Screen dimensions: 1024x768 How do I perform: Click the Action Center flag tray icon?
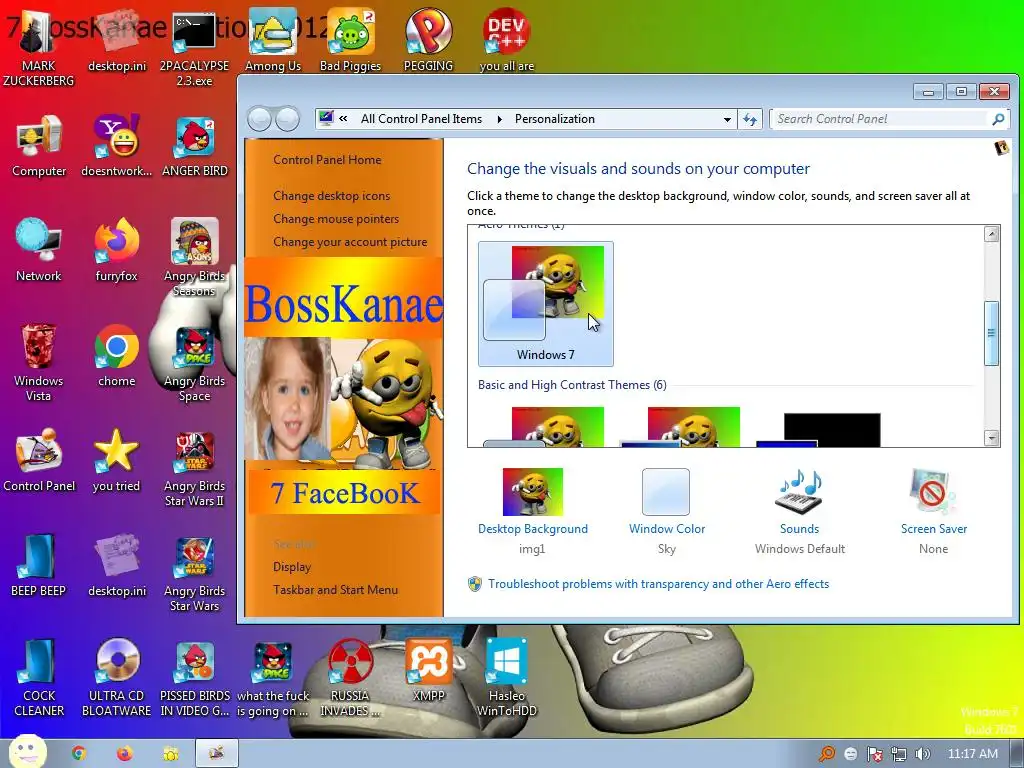pos(874,754)
